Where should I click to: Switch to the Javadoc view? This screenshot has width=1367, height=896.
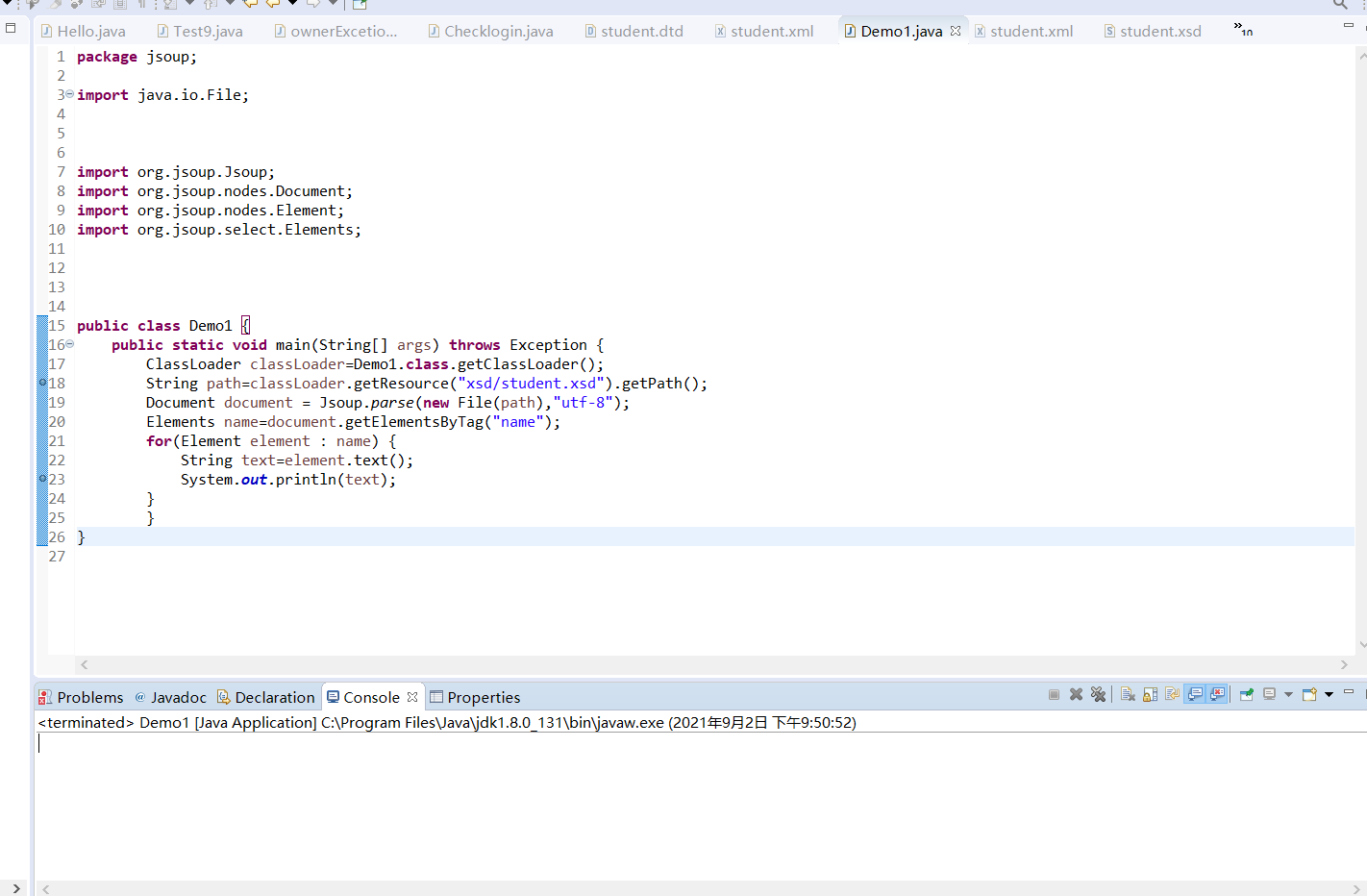[170, 697]
